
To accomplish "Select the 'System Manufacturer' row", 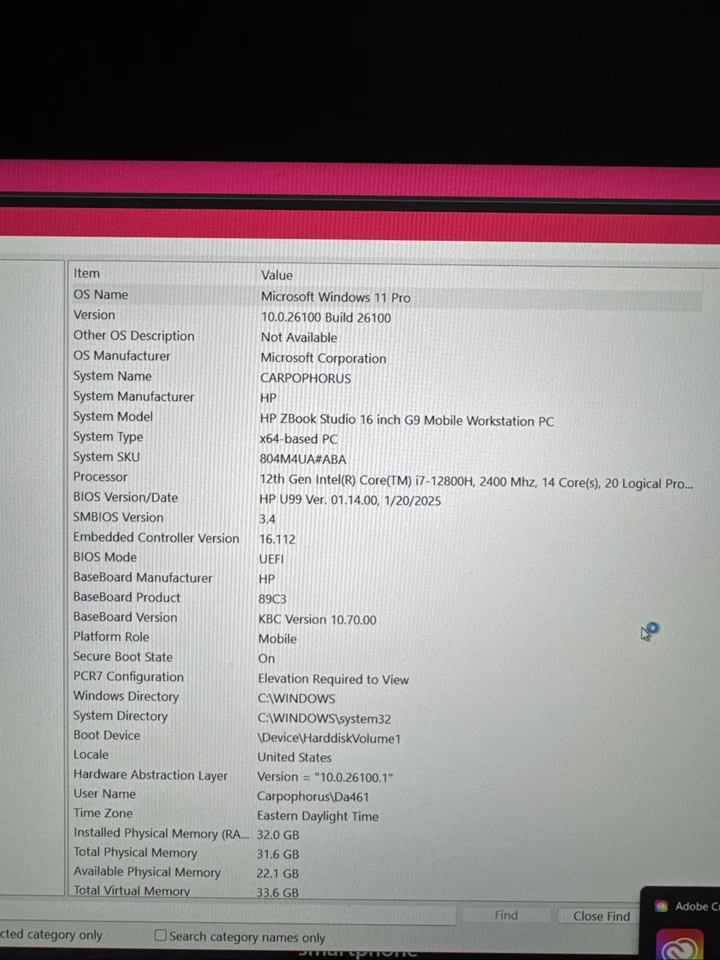I will pyautogui.click(x=133, y=396).
